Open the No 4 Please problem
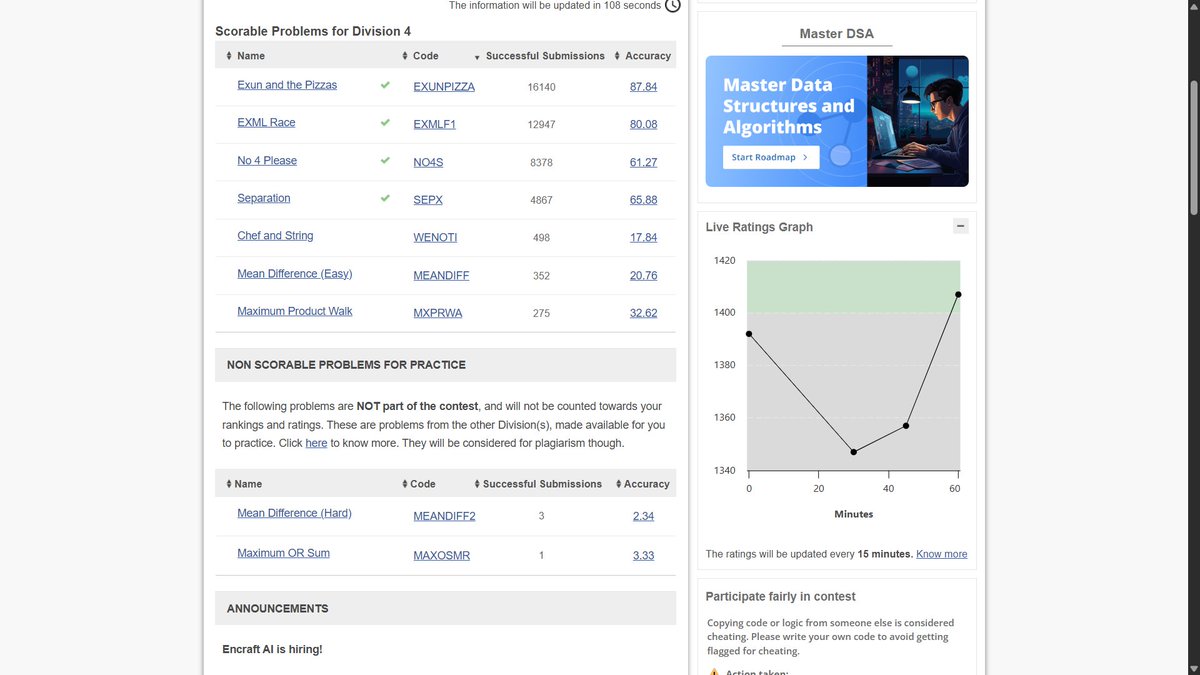The height and width of the screenshot is (675, 1200). [x=267, y=160]
